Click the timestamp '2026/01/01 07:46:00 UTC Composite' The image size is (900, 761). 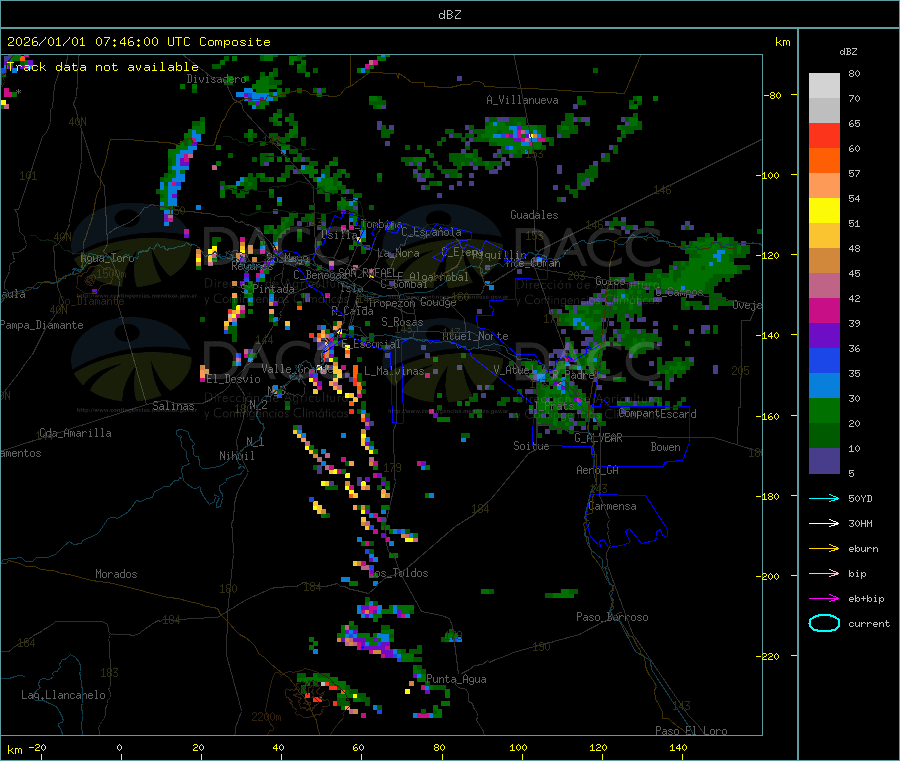point(138,42)
